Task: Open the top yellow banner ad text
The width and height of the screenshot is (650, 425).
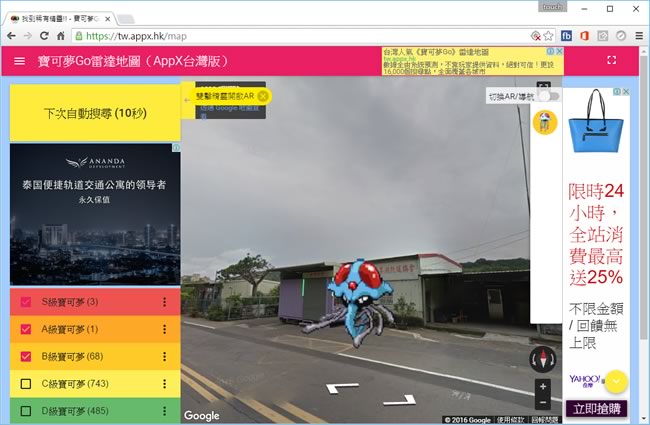Action: [468, 61]
